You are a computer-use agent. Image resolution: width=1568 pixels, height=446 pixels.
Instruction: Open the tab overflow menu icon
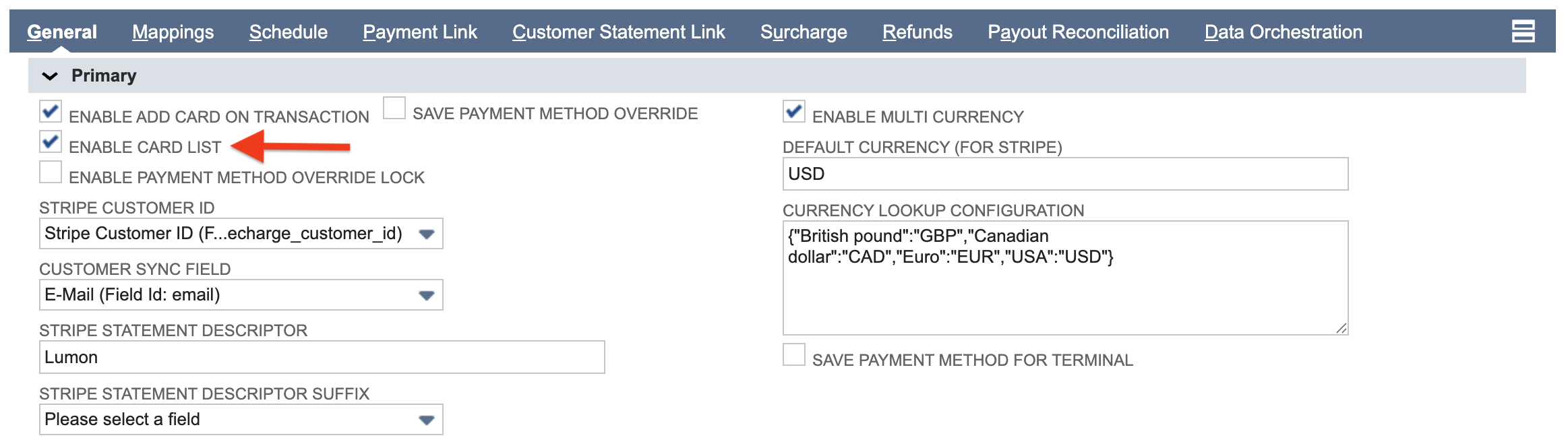coord(1524,32)
